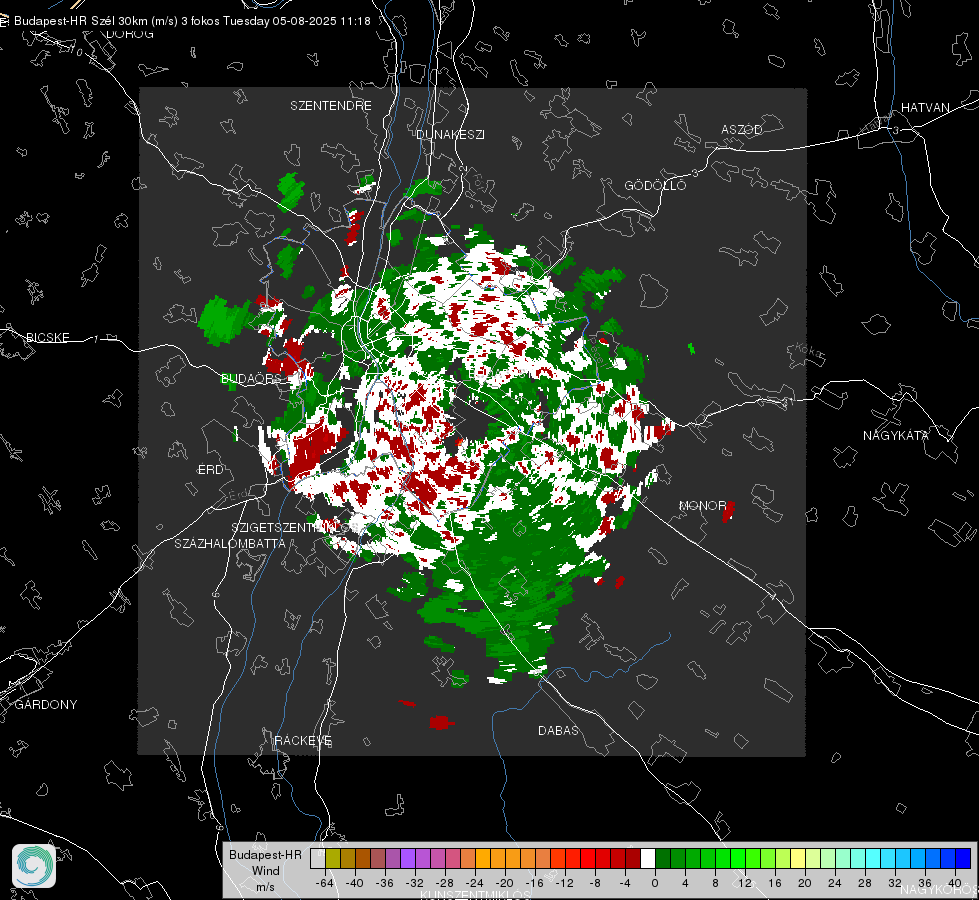Click the red echo patch northwest of DABAS

[441, 722]
